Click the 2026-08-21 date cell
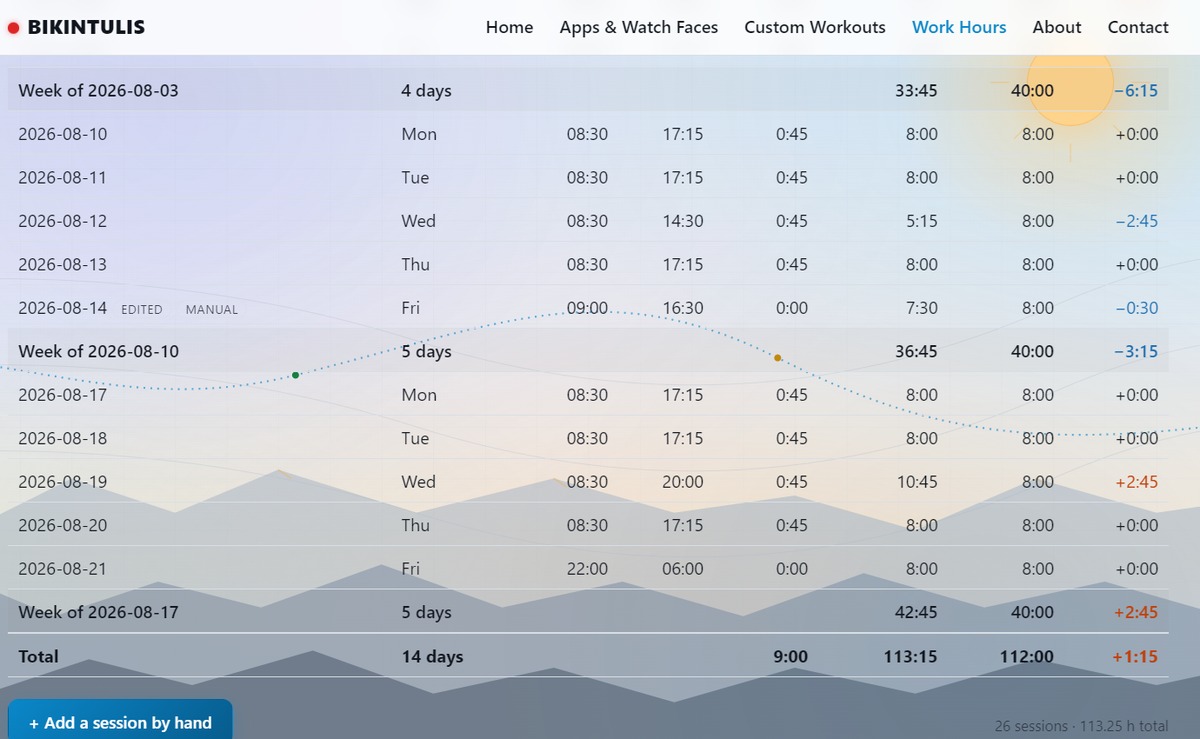The image size is (1200, 739). [62, 569]
